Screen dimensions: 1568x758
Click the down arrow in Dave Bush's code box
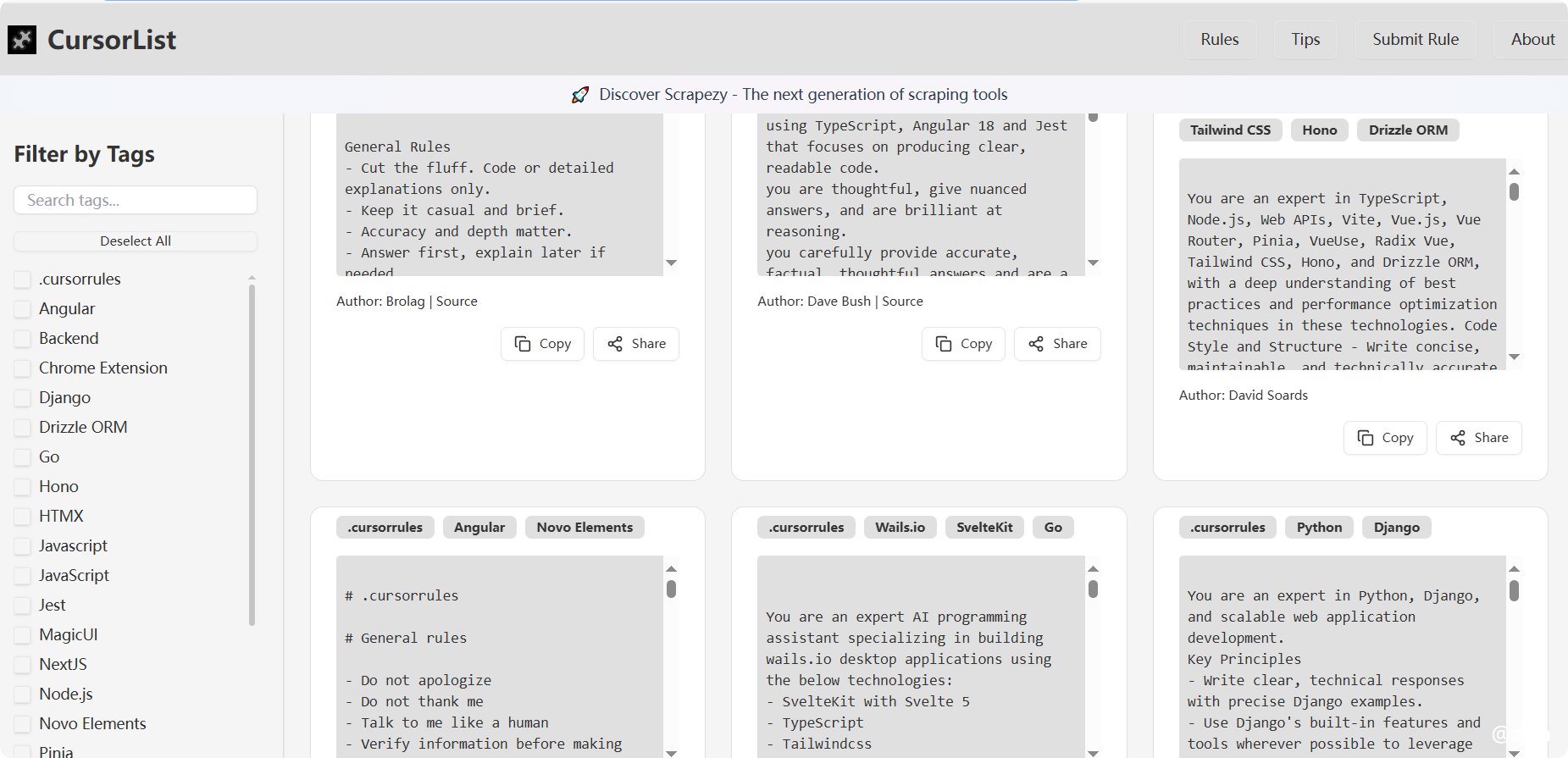(1093, 263)
